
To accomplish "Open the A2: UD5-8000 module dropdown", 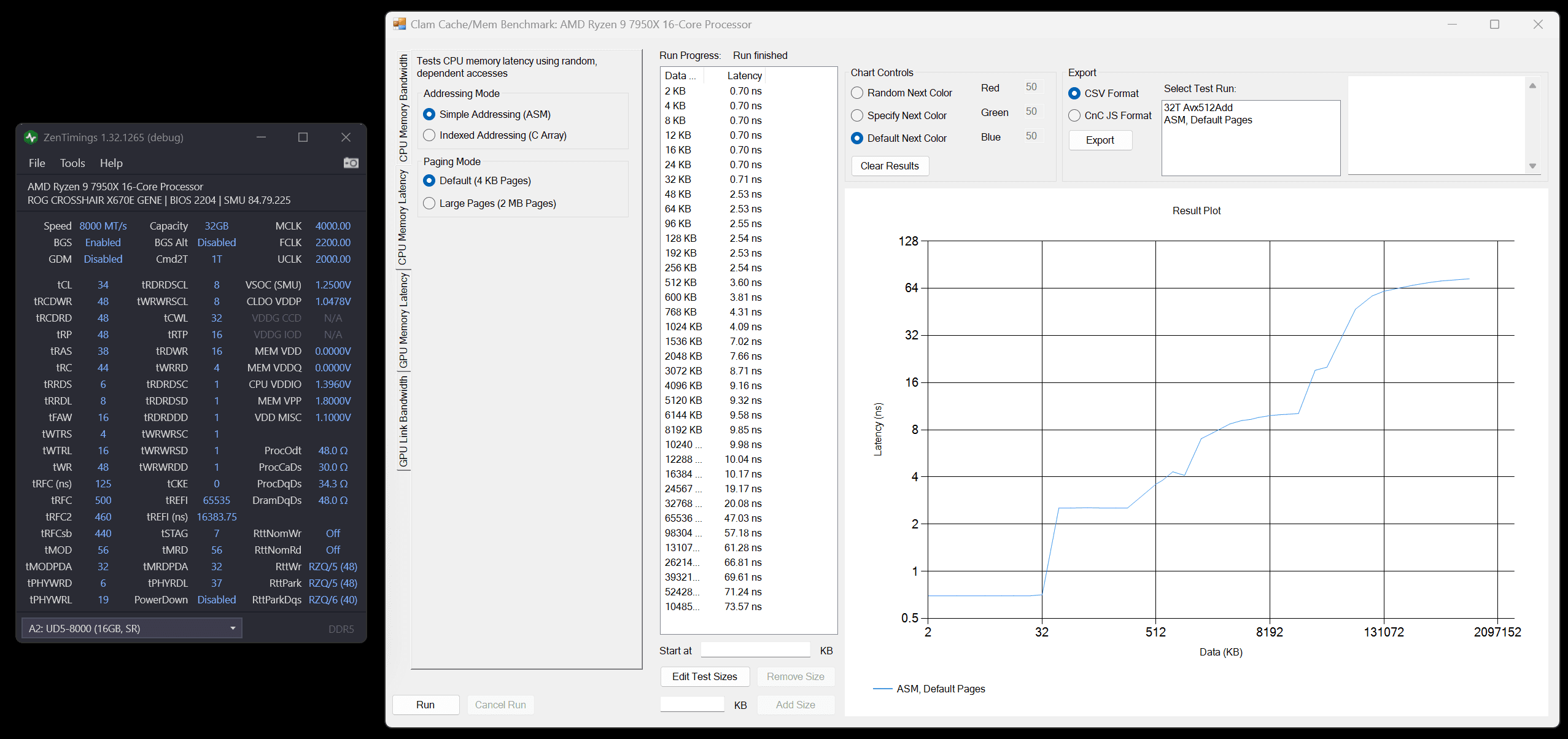I will pyautogui.click(x=132, y=629).
